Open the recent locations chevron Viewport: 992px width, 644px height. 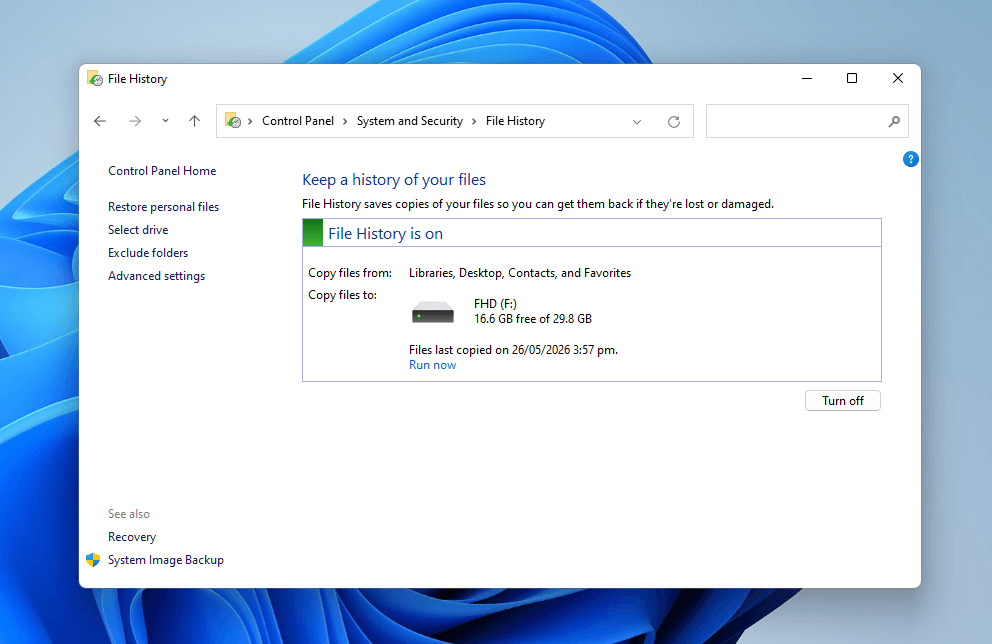click(165, 120)
